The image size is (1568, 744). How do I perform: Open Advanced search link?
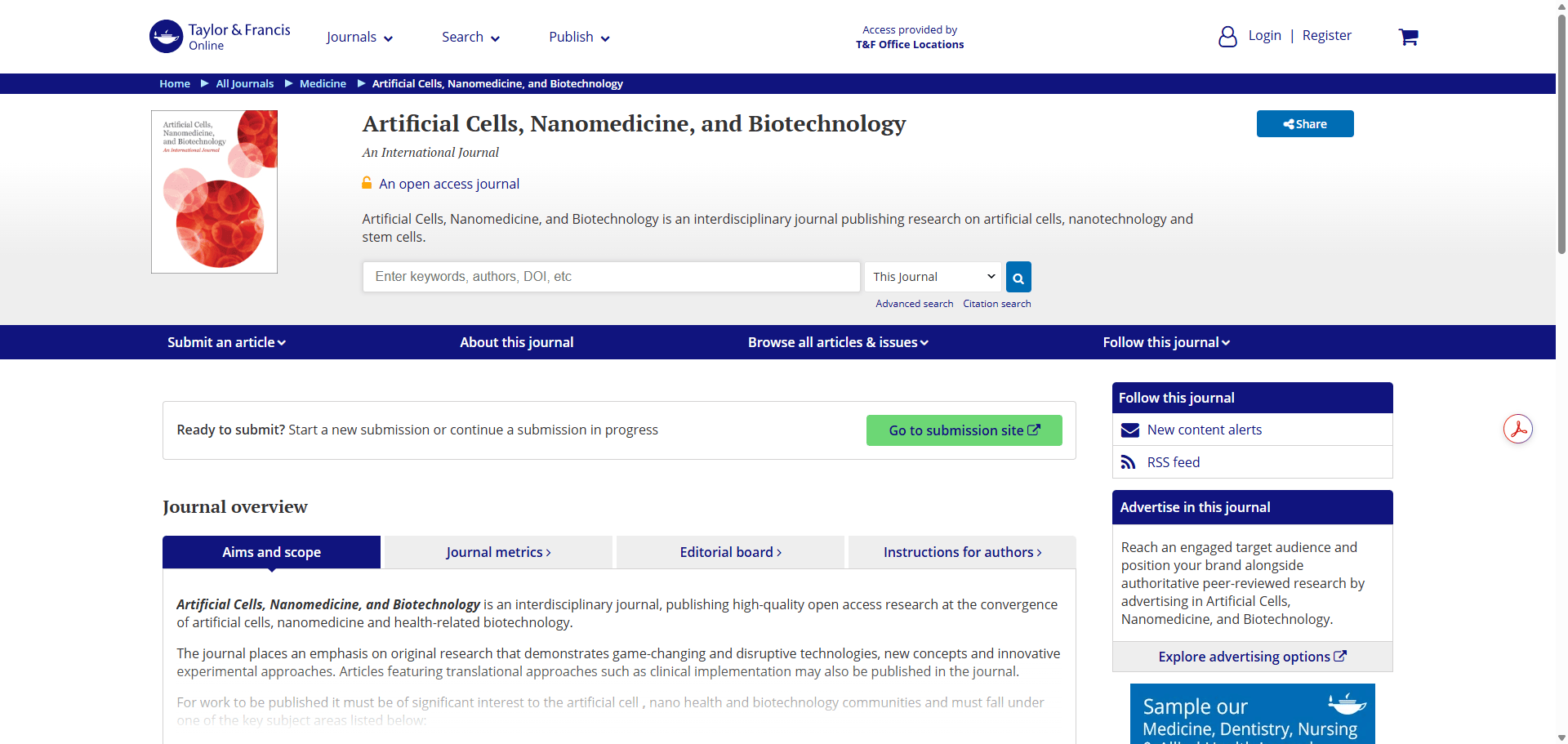point(915,304)
